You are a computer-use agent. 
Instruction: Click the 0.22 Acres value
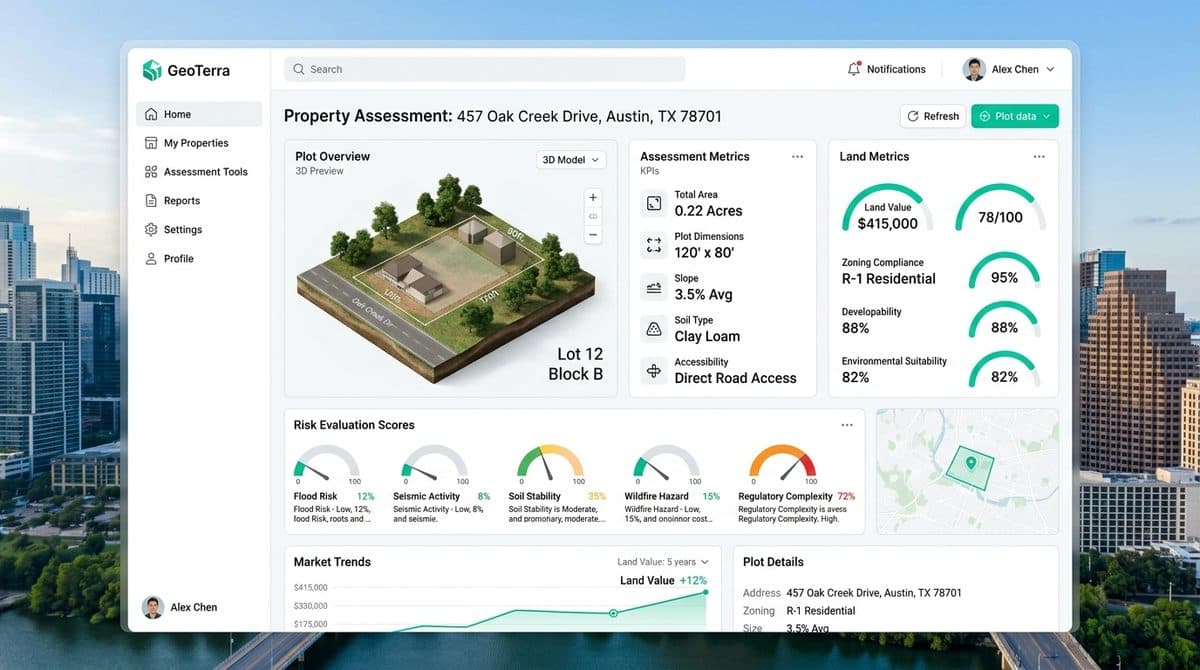[x=708, y=211]
